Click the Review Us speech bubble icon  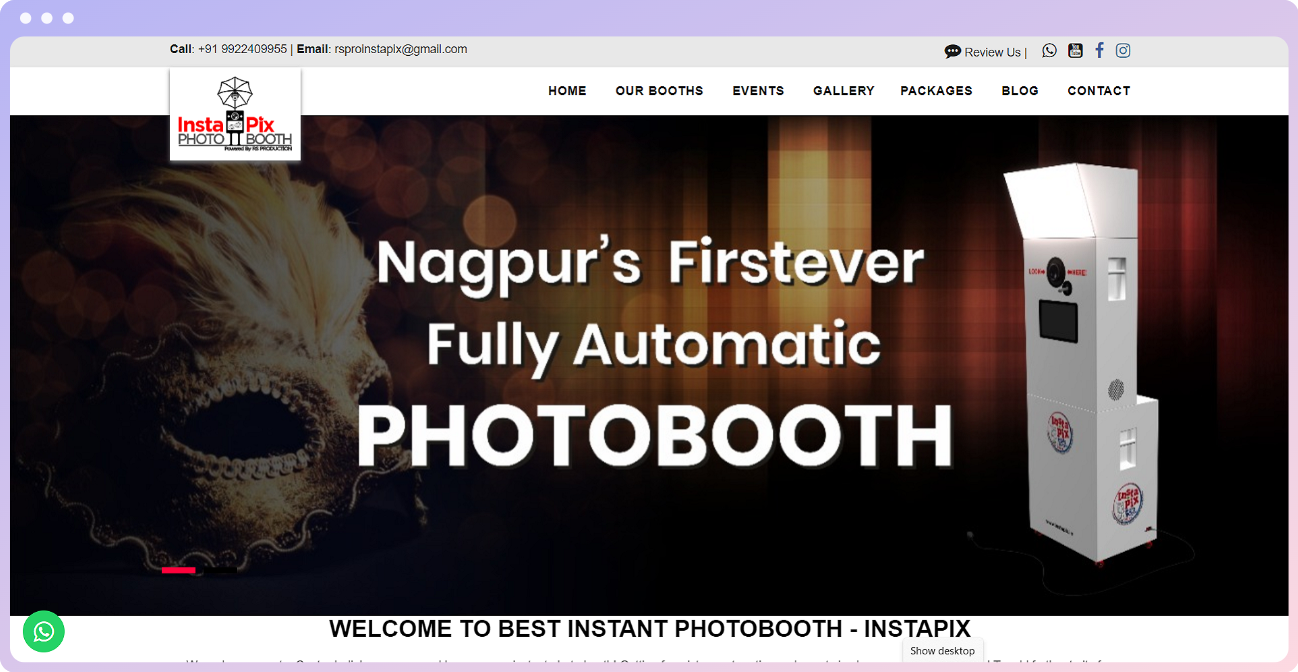point(953,52)
